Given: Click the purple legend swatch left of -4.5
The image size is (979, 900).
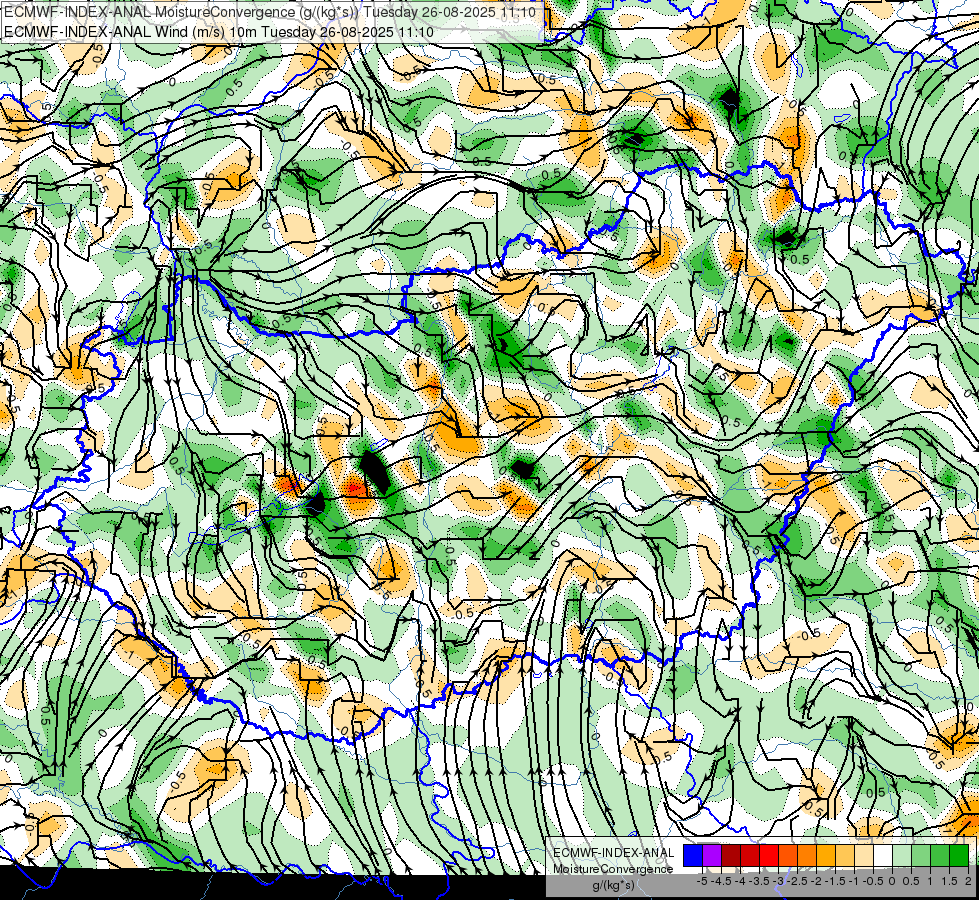Looking at the screenshot, I should pos(712,856).
